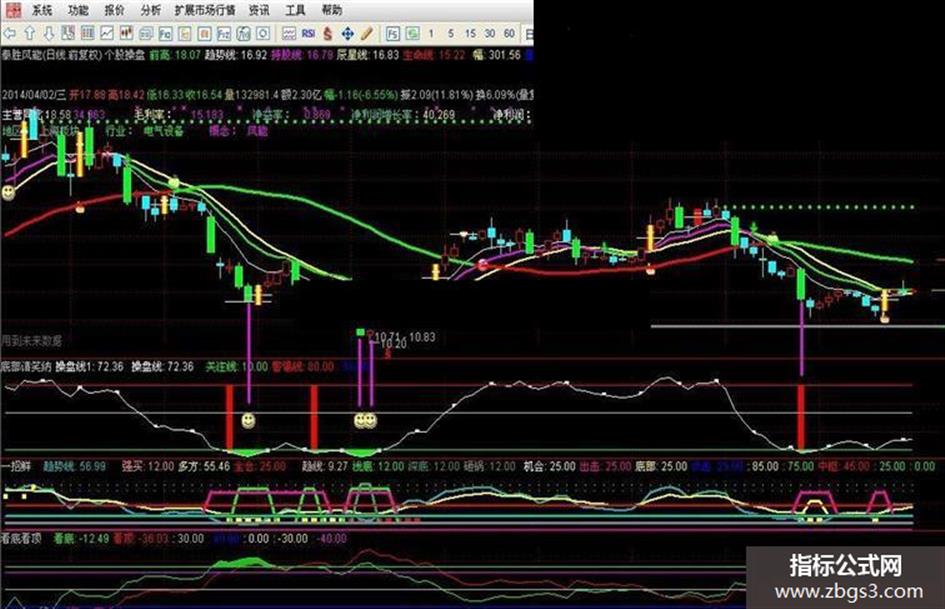Click the FS toolbar icon
This screenshot has width=945, height=609.
pyautogui.click(x=393, y=34)
